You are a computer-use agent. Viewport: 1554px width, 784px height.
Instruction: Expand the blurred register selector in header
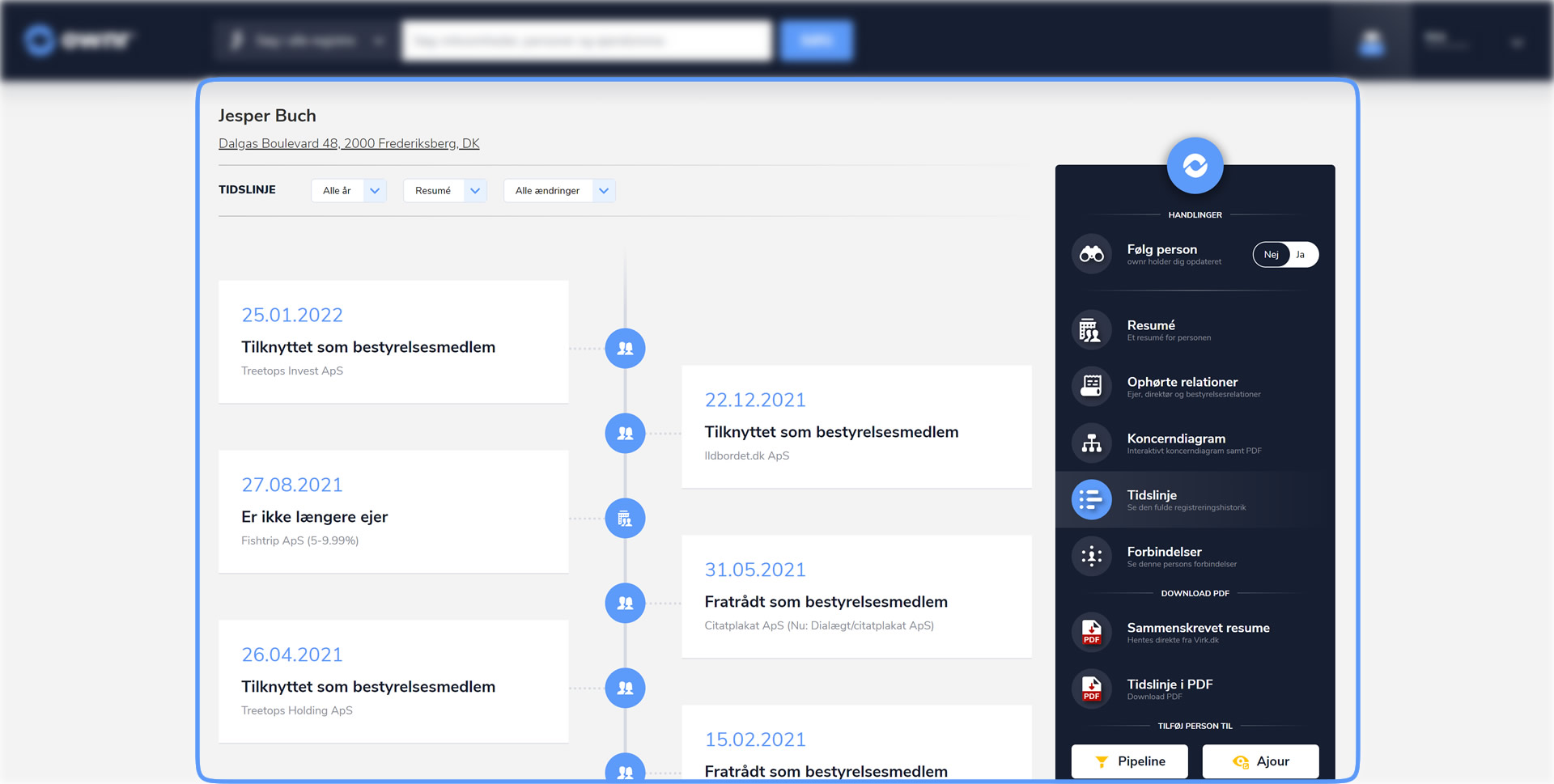pyautogui.click(x=305, y=40)
